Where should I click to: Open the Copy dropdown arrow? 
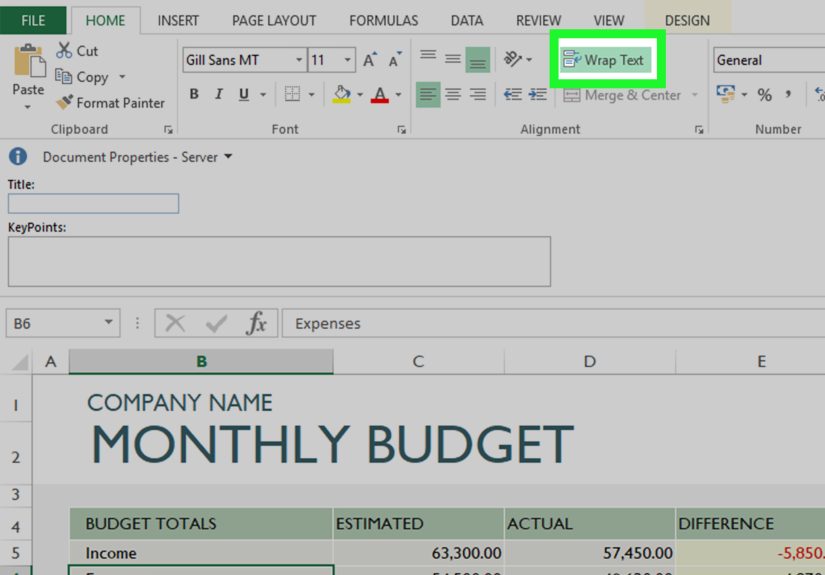pos(122,77)
